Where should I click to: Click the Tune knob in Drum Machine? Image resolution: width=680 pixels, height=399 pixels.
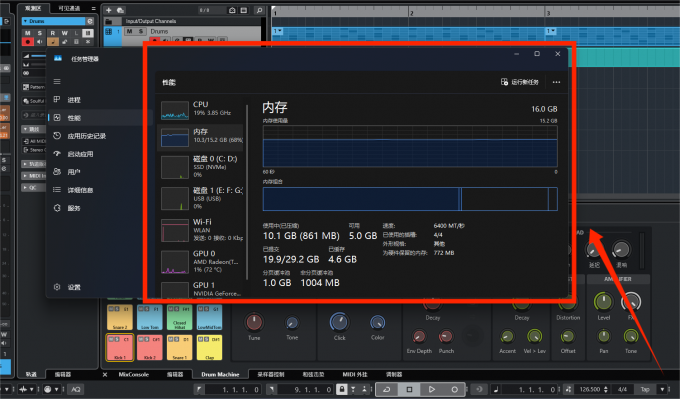click(x=254, y=322)
